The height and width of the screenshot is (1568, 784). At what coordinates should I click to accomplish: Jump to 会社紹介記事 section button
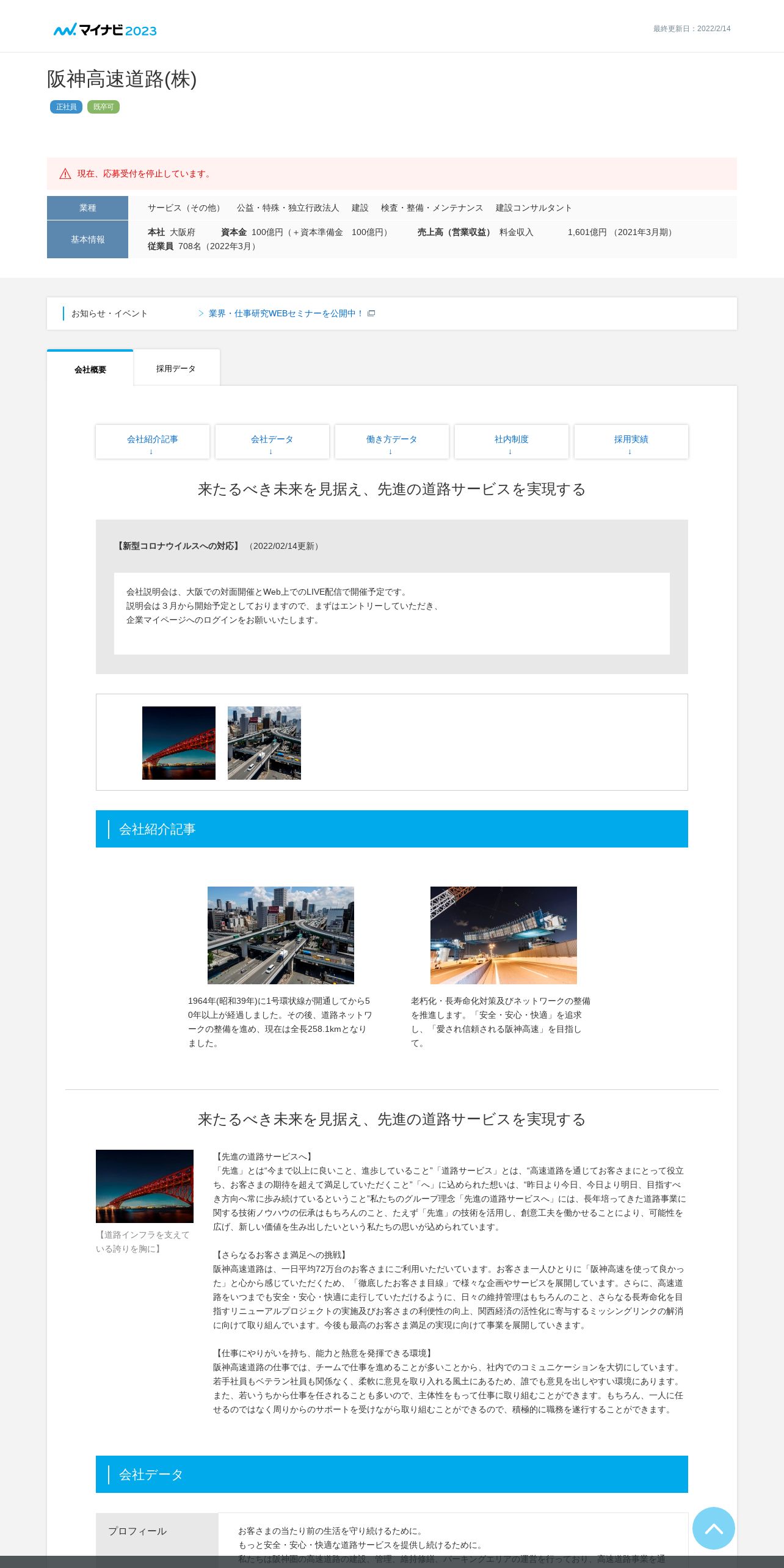(153, 441)
